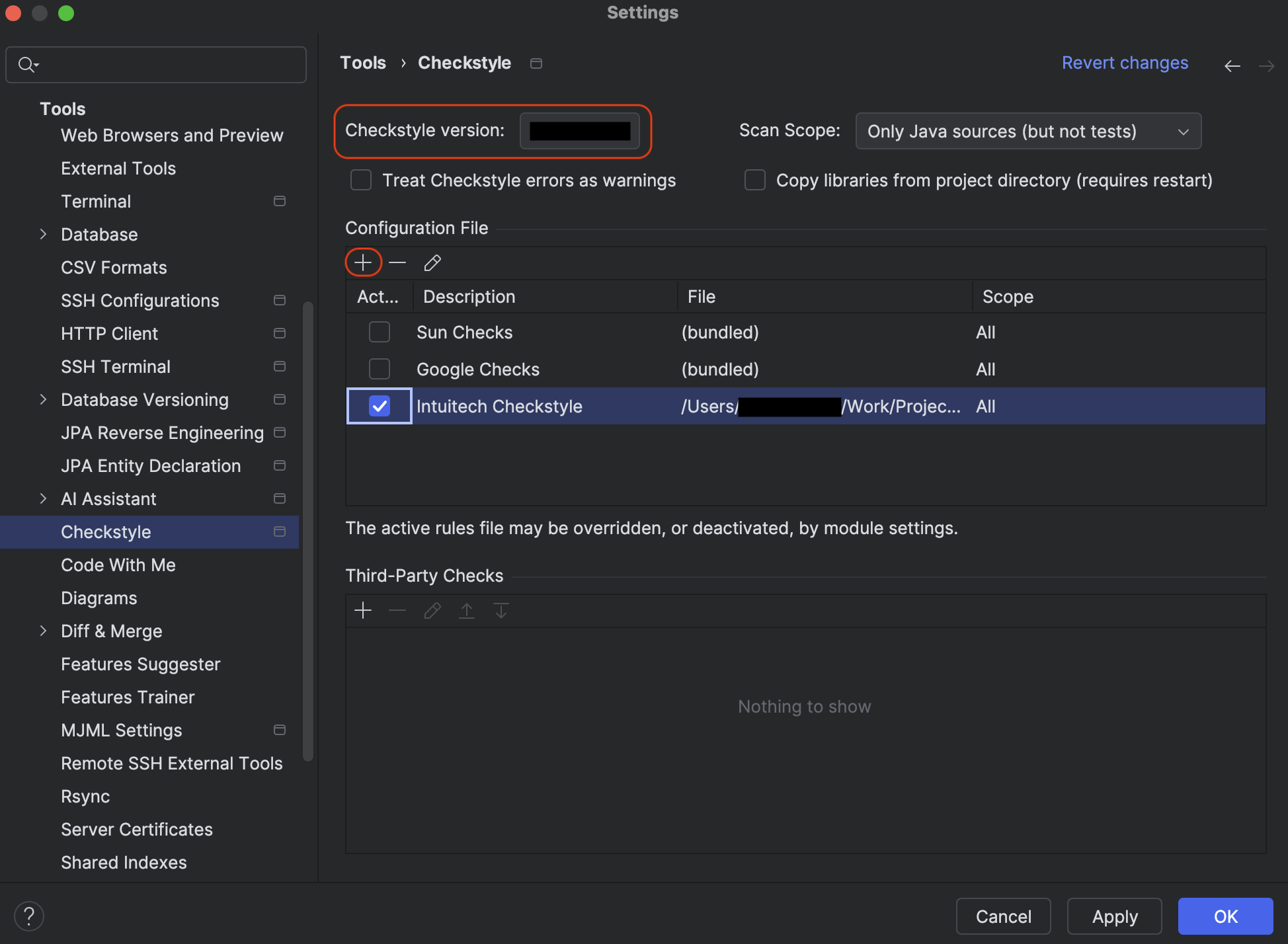
Task: Select Remote SSH External Tools
Action: click(x=172, y=763)
